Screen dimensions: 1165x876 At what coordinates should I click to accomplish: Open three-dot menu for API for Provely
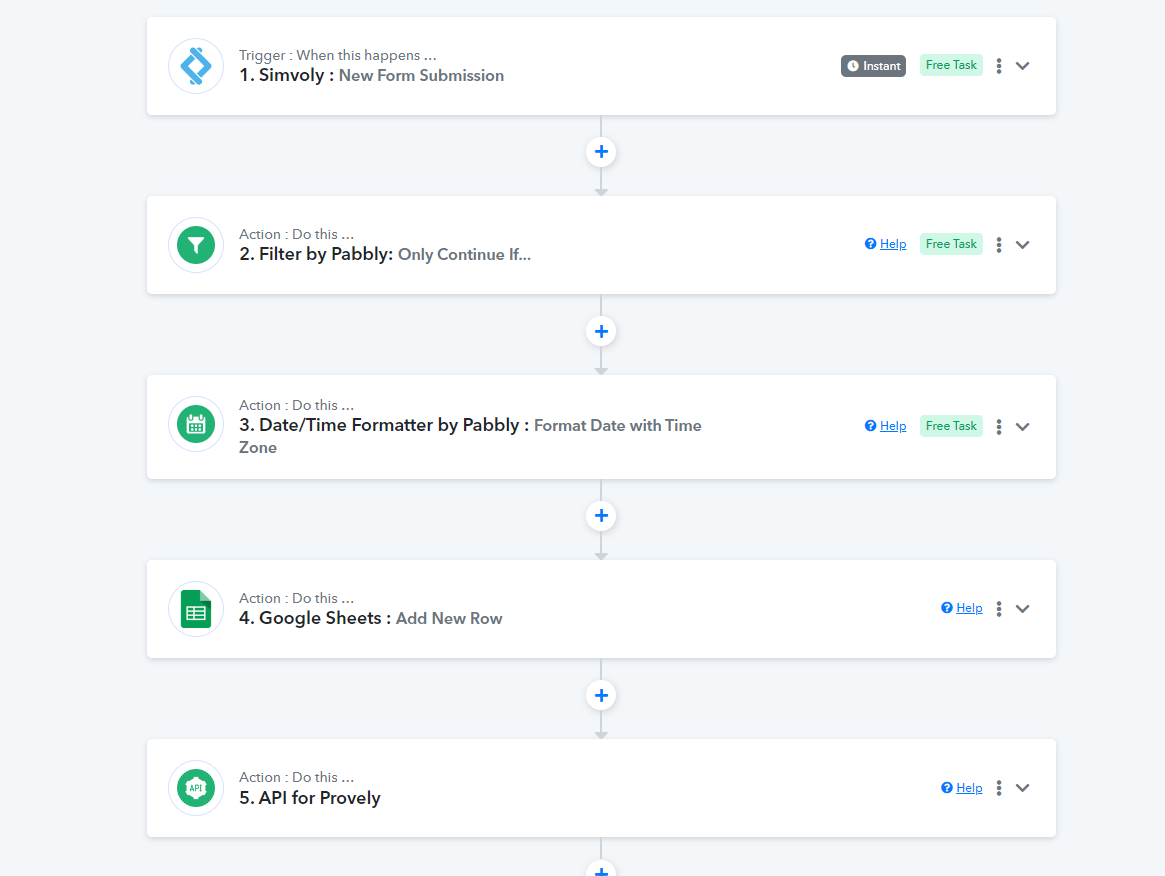[x=999, y=788]
